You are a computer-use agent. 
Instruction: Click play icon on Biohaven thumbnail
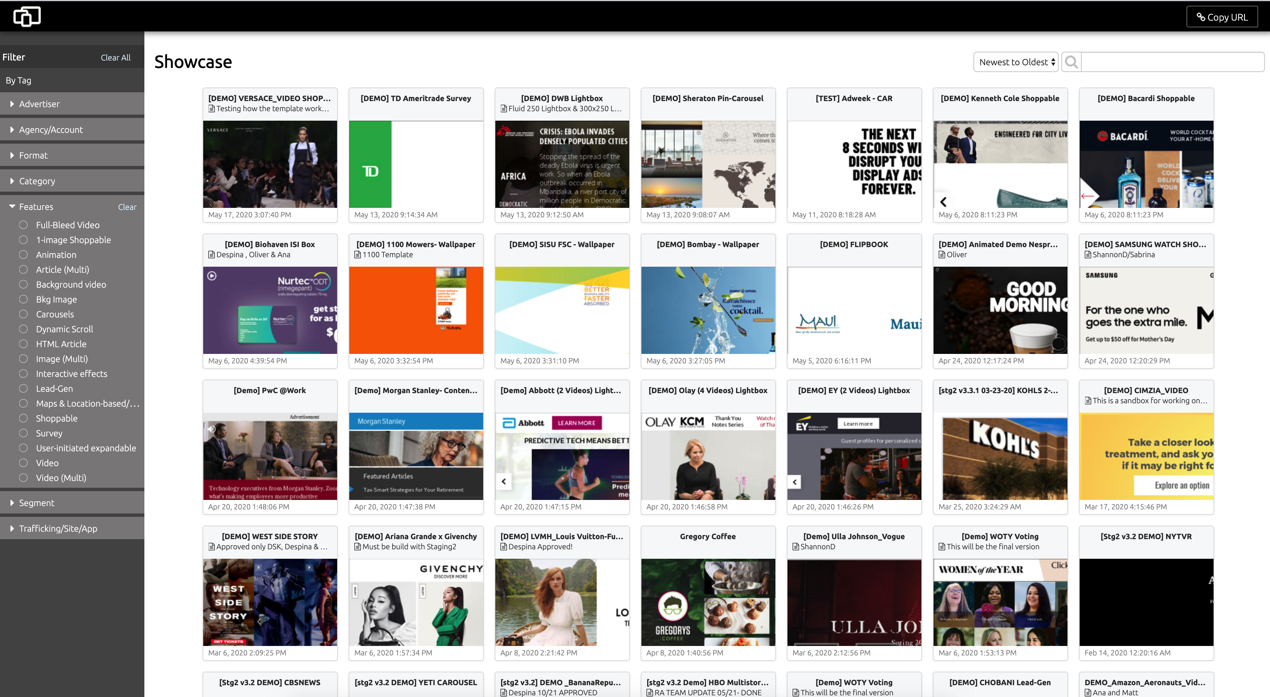212,276
